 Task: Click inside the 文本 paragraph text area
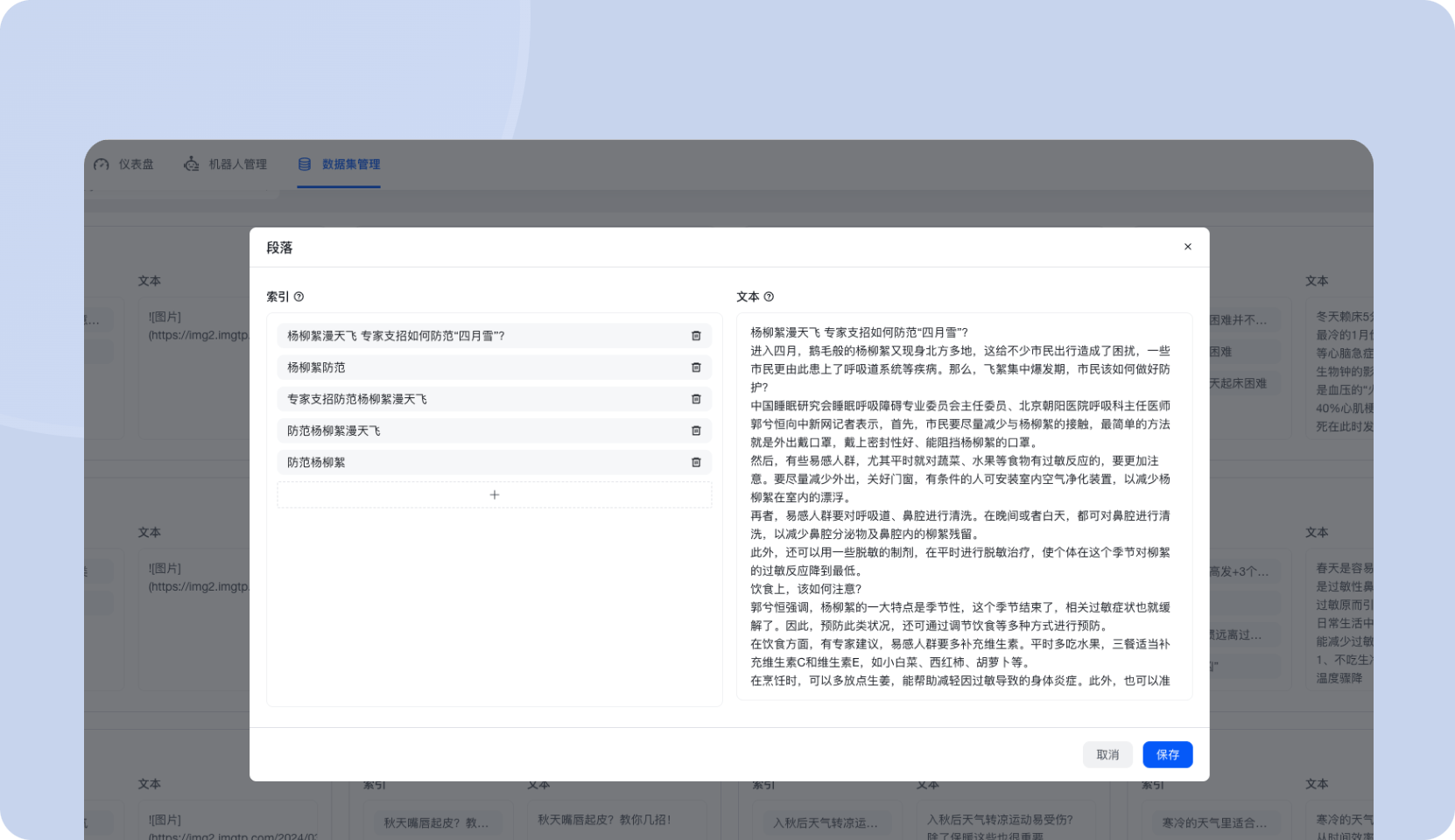coord(963,507)
